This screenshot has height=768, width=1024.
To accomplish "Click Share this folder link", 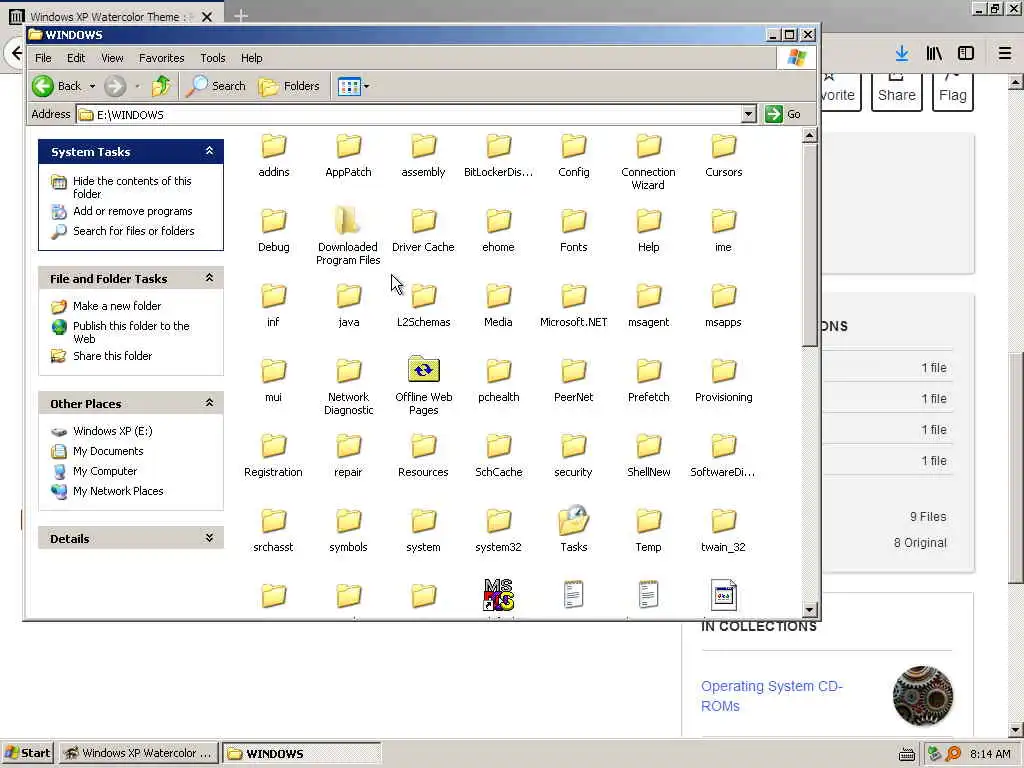I will 112,356.
